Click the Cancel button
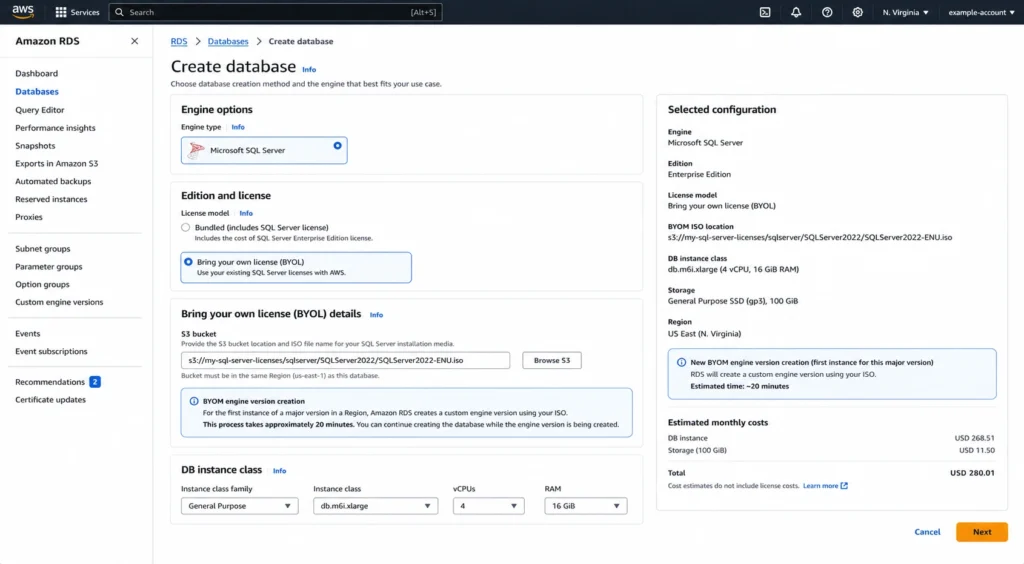Viewport: 1024px width, 564px height. click(x=927, y=532)
